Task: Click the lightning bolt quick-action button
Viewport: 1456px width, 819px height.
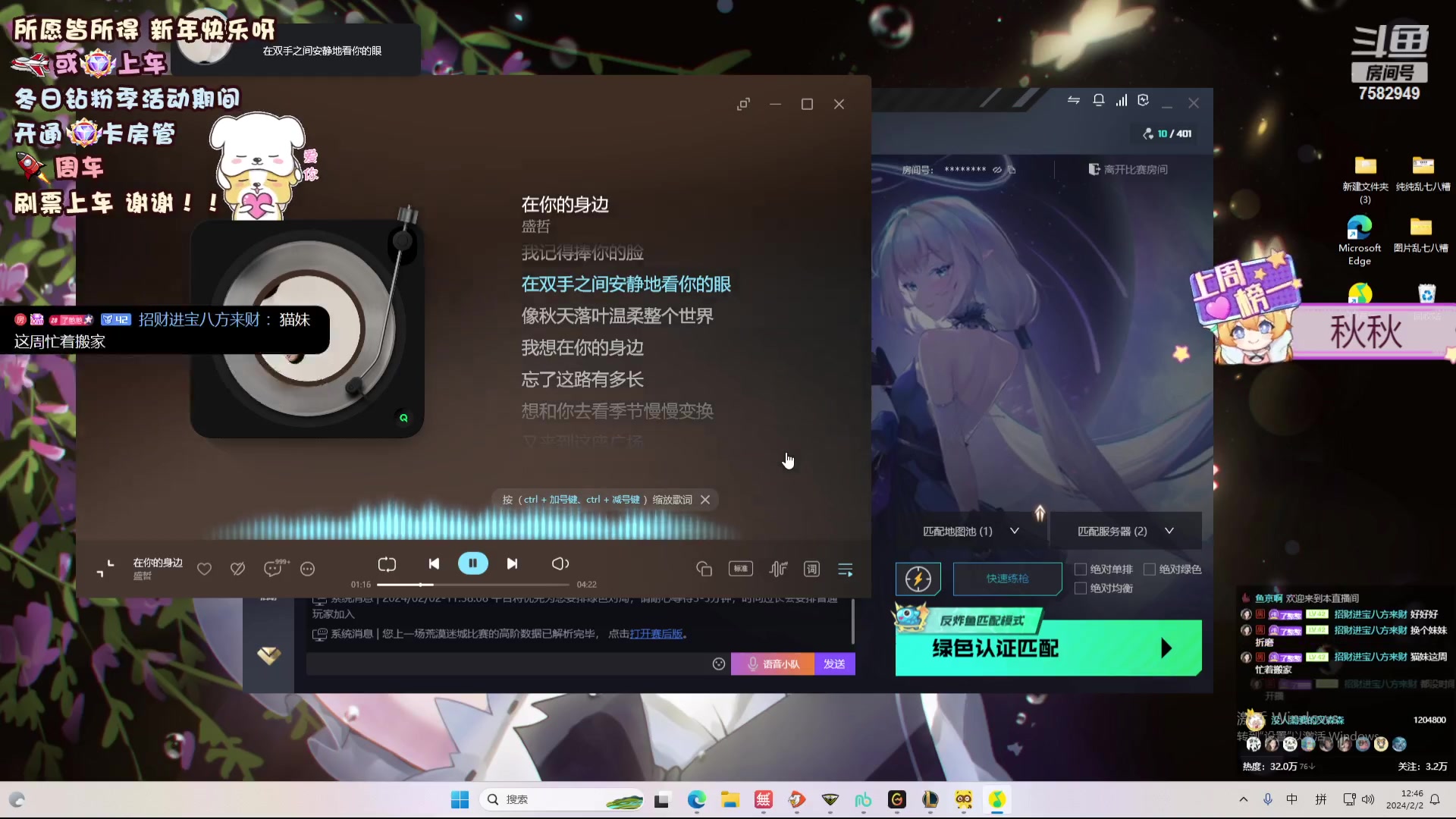Action: coord(918,579)
